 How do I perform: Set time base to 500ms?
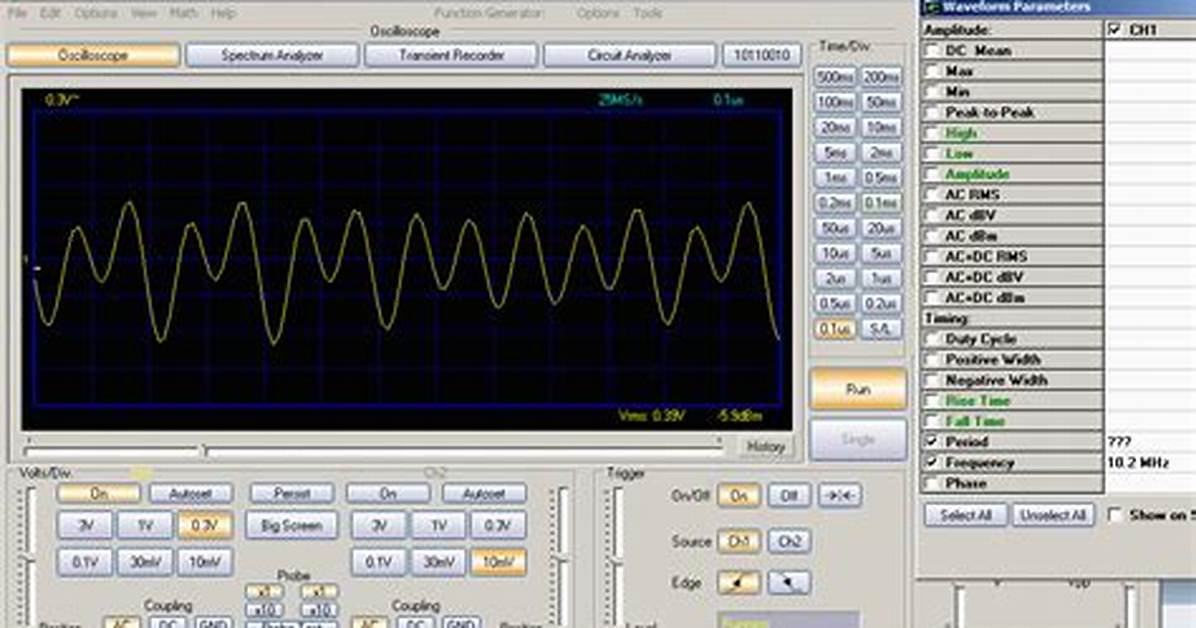pos(834,77)
